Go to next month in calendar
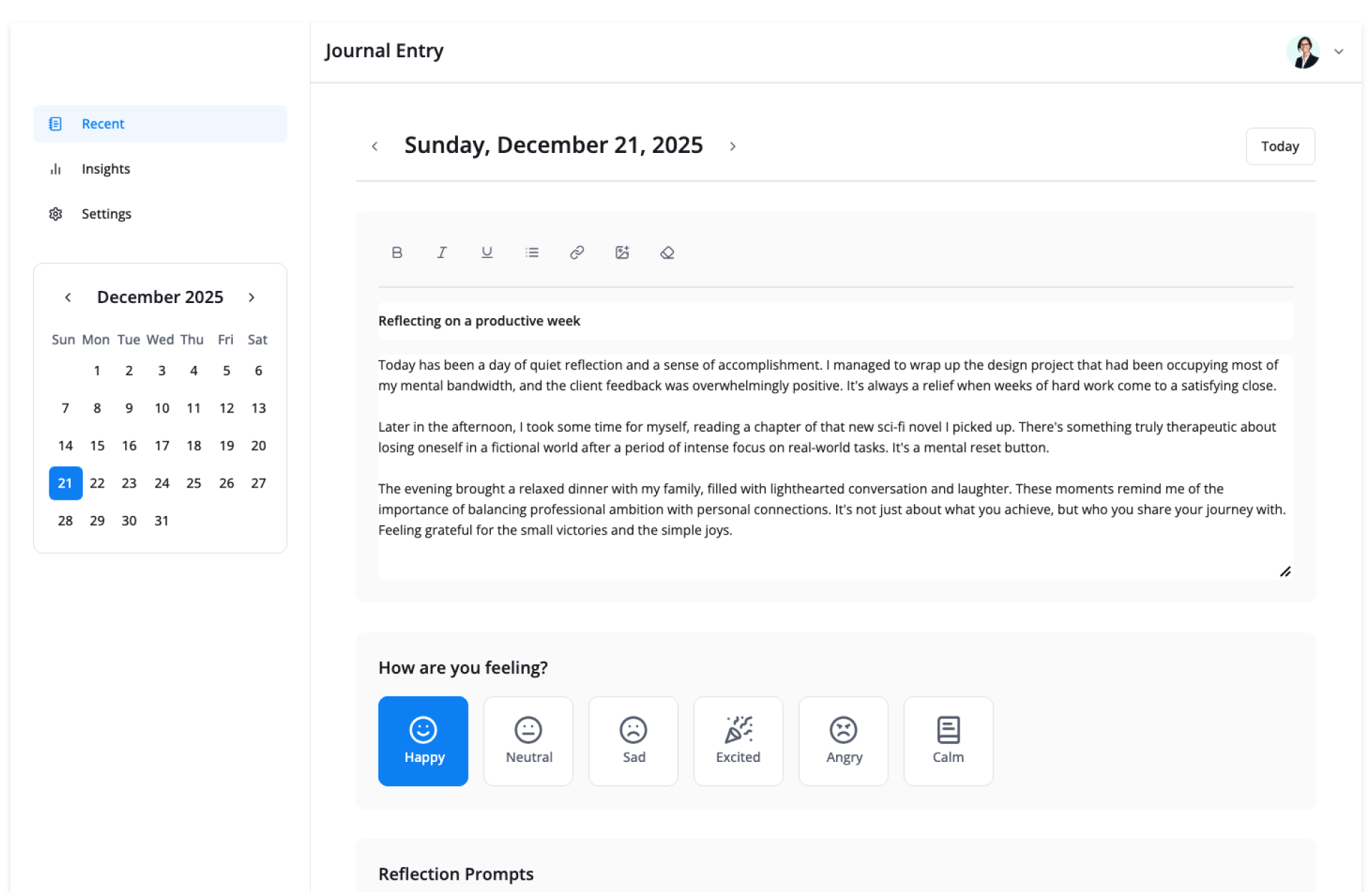This screenshot has width=1372, height=892. point(252,297)
